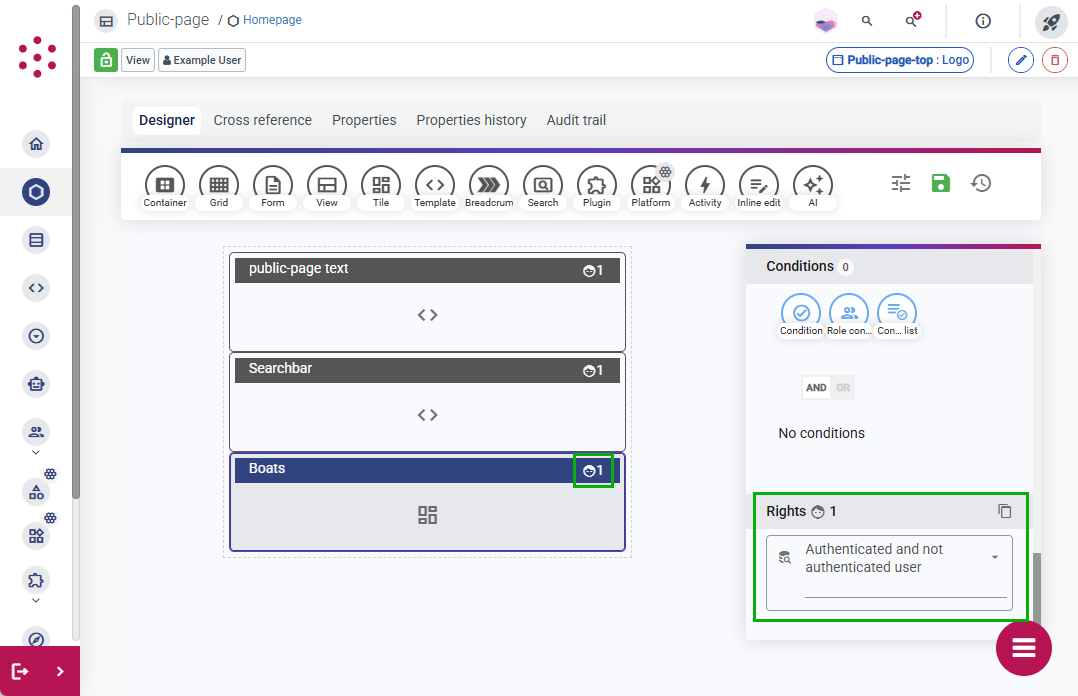Open the hexagon module in sidebar
The height and width of the screenshot is (696, 1078).
click(36, 192)
